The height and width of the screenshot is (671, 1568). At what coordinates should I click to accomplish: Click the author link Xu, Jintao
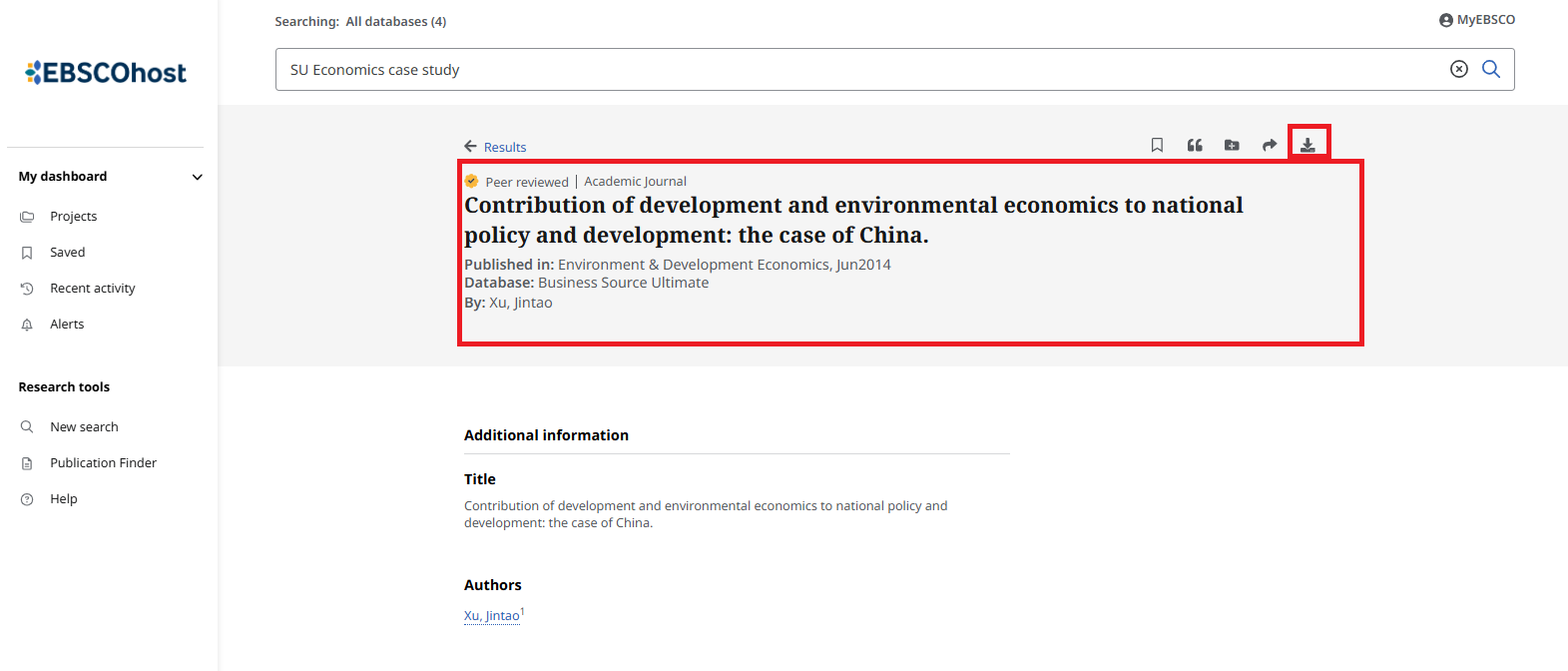pyautogui.click(x=491, y=616)
